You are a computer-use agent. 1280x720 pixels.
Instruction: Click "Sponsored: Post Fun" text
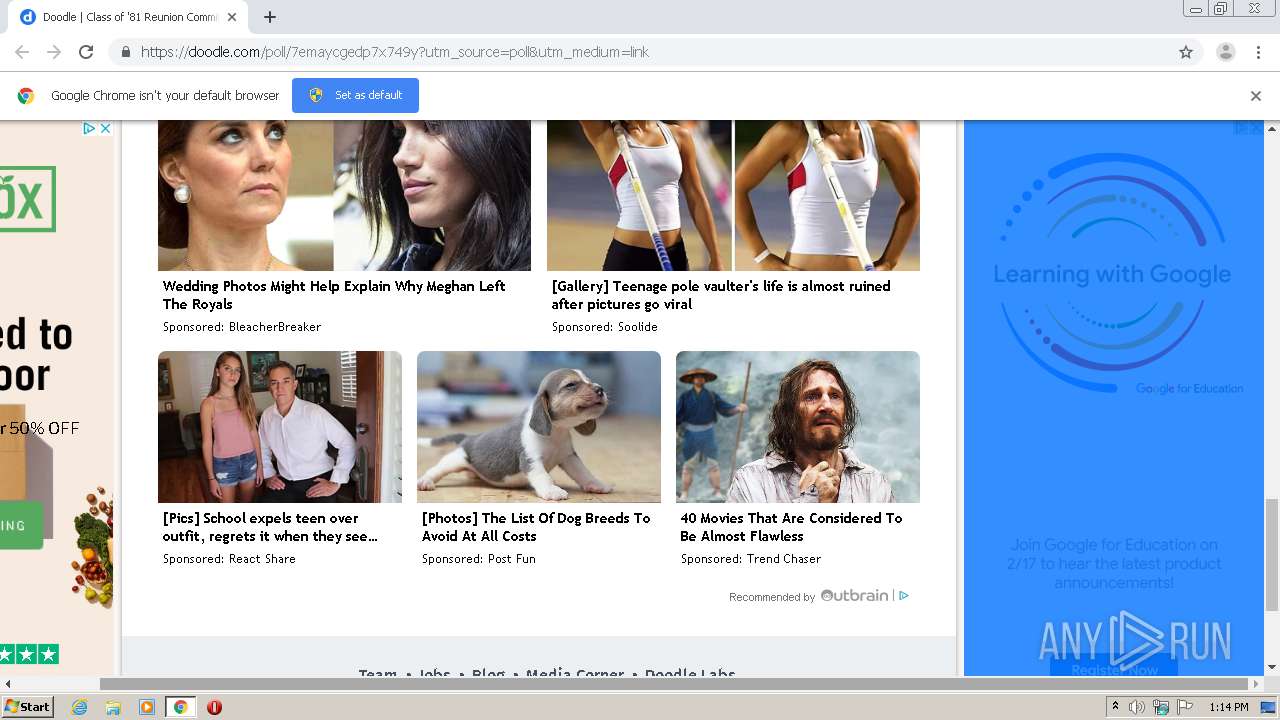click(x=479, y=559)
